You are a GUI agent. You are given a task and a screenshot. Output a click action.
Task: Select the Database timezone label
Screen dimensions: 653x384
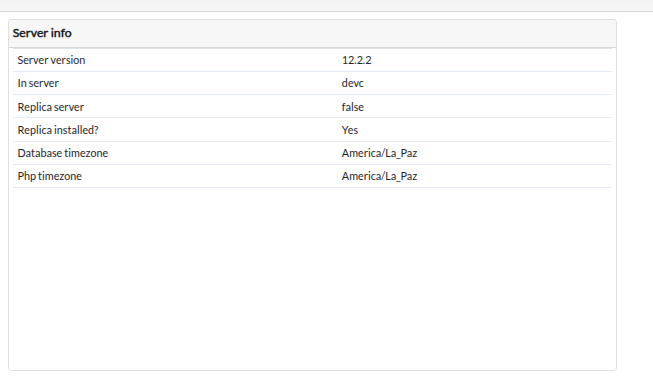tap(62, 153)
